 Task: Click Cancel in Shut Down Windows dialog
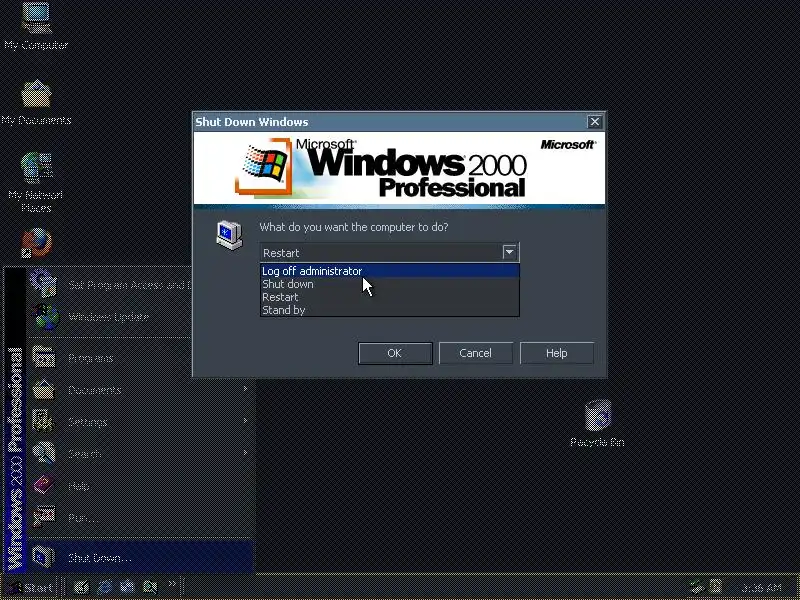point(476,353)
